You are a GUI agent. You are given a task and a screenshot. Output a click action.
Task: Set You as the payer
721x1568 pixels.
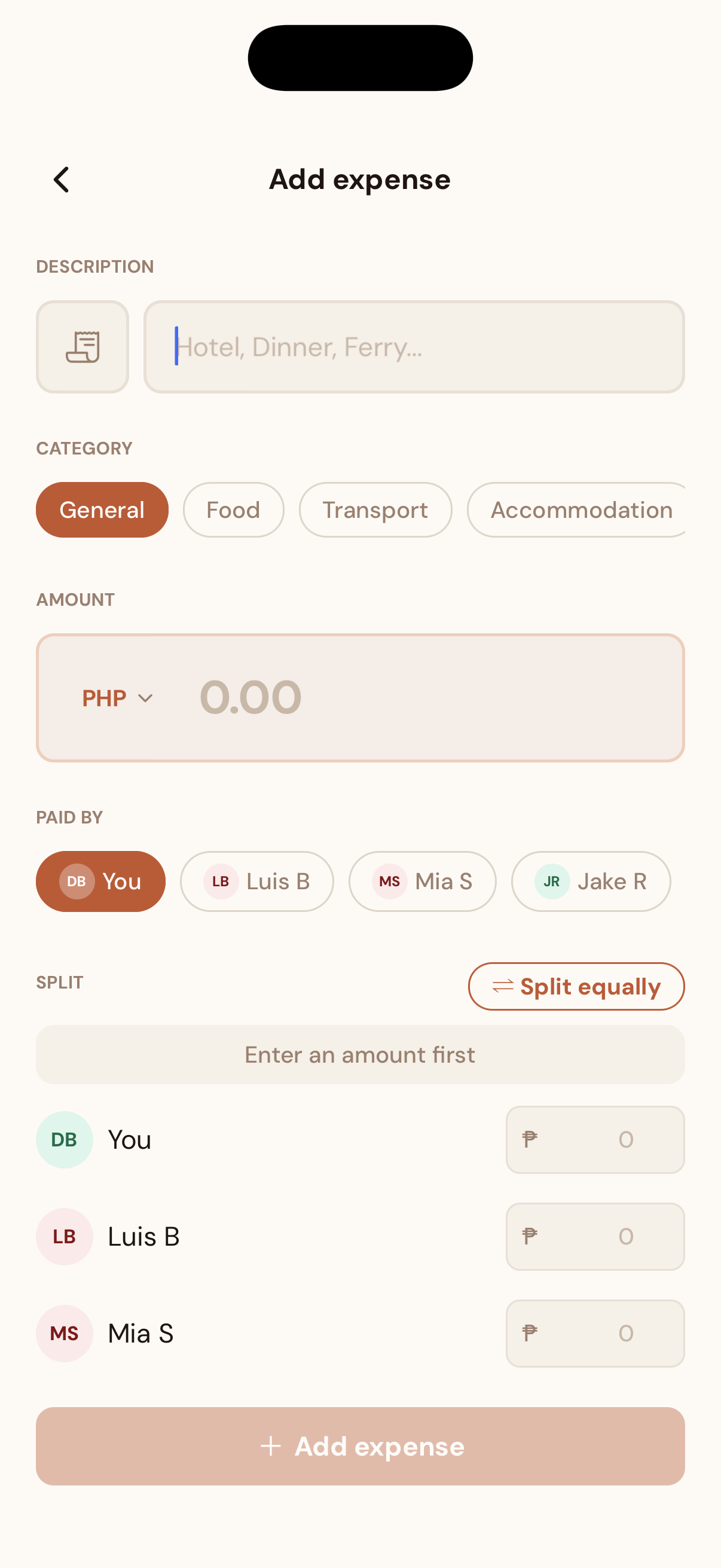coord(101,881)
